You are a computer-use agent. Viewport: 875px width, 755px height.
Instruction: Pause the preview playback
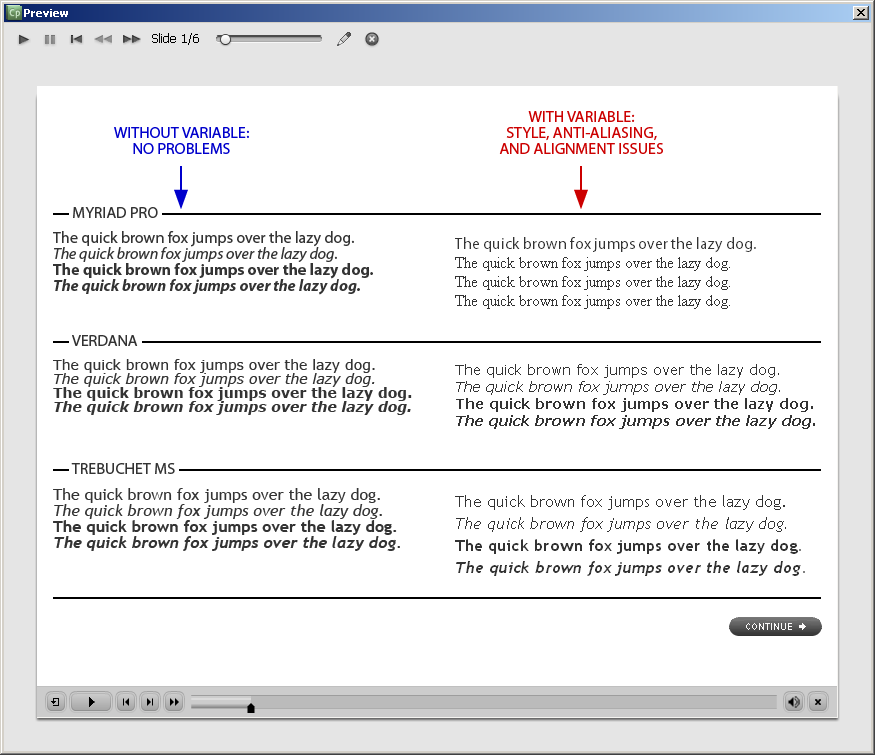50,39
